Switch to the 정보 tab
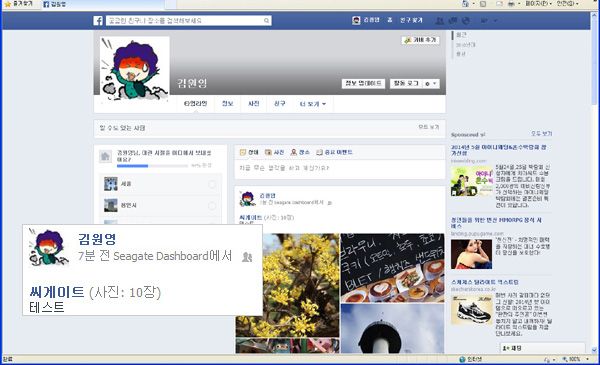The height and width of the screenshot is (365, 600). pyautogui.click(x=228, y=104)
